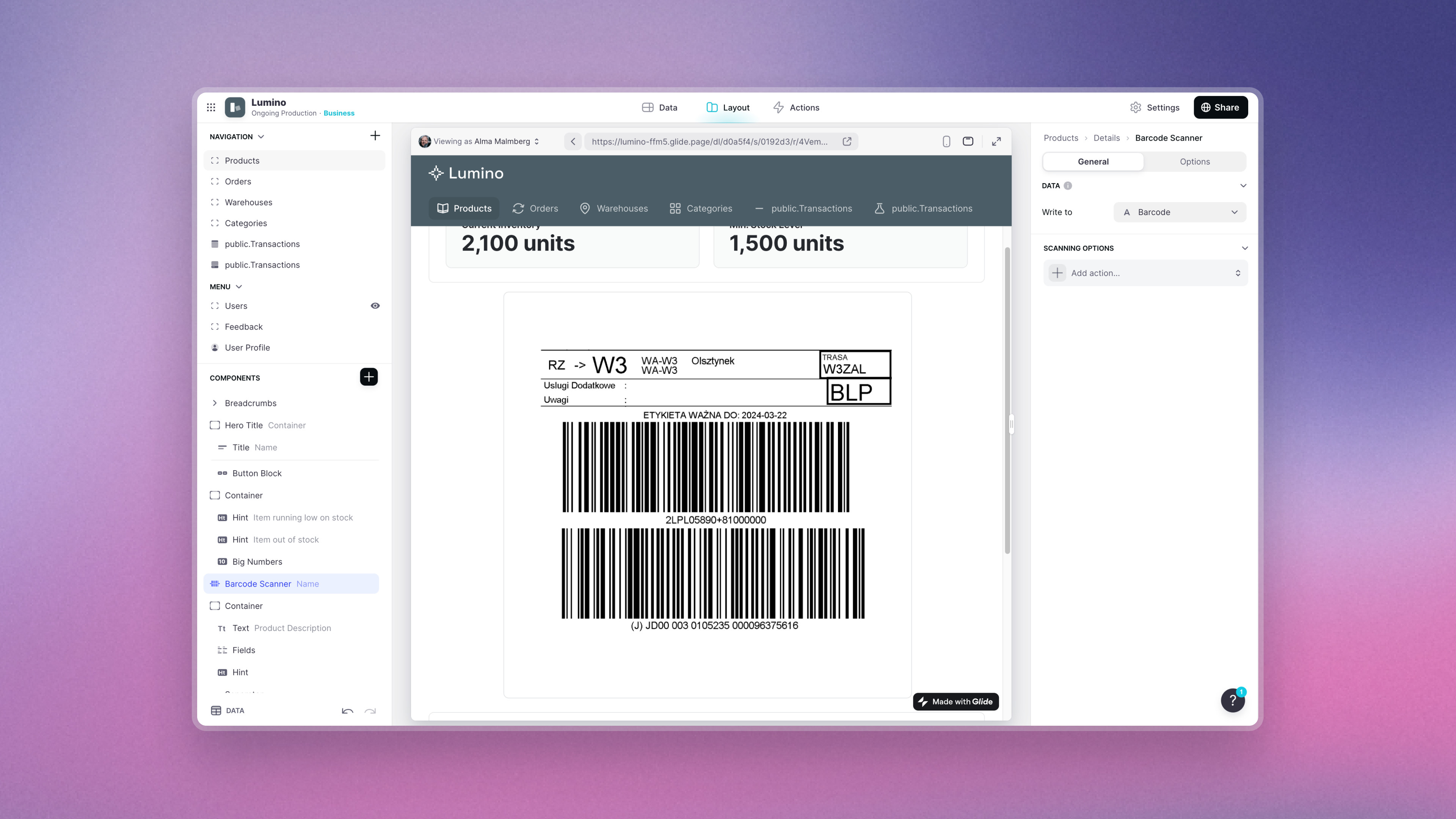
Task: Open the help question mark button
Action: coord(1233,700)
